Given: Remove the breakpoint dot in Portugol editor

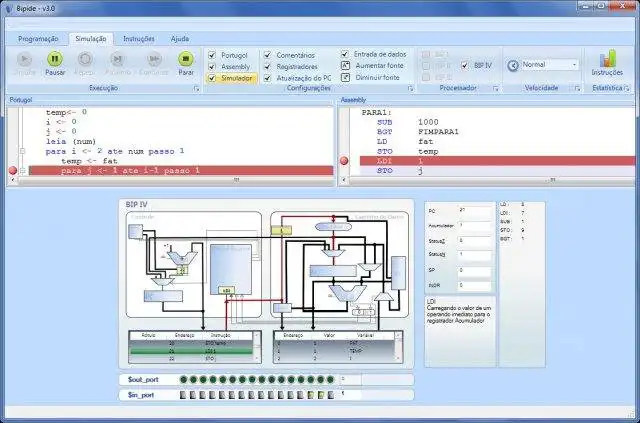Looking at the screenshot, I should 13,170.
